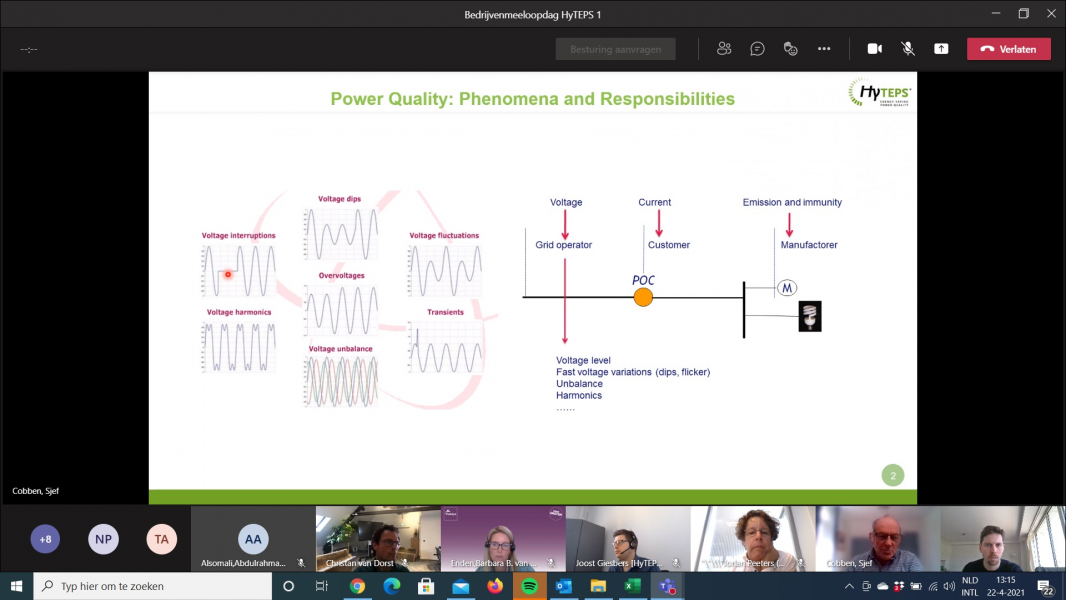Unmute the microphone
Image resolution: width=1066 pixels, height=600 pixels.
907,49
